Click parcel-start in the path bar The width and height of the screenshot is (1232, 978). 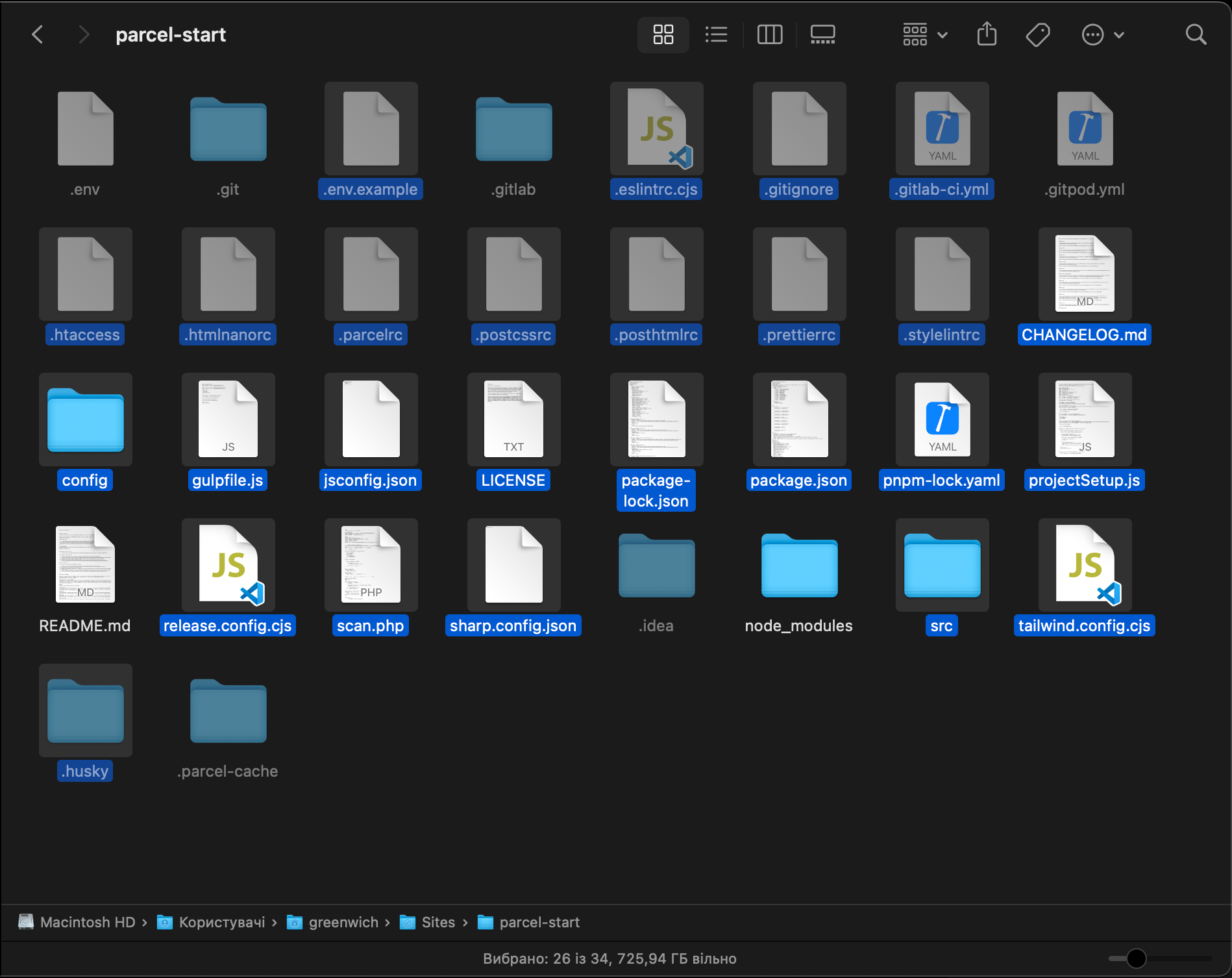[x=528, y=922]
